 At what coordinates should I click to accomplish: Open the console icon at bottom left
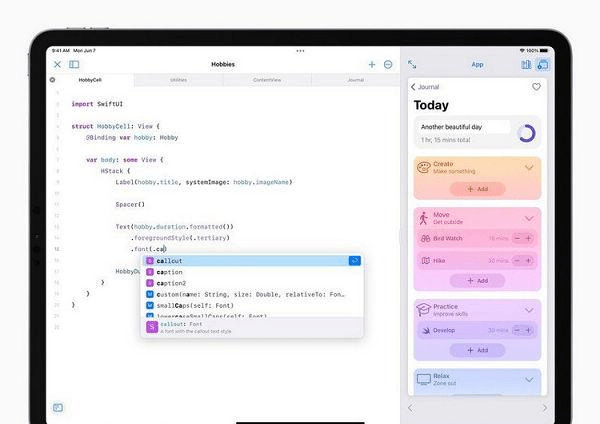coord(58,408)
